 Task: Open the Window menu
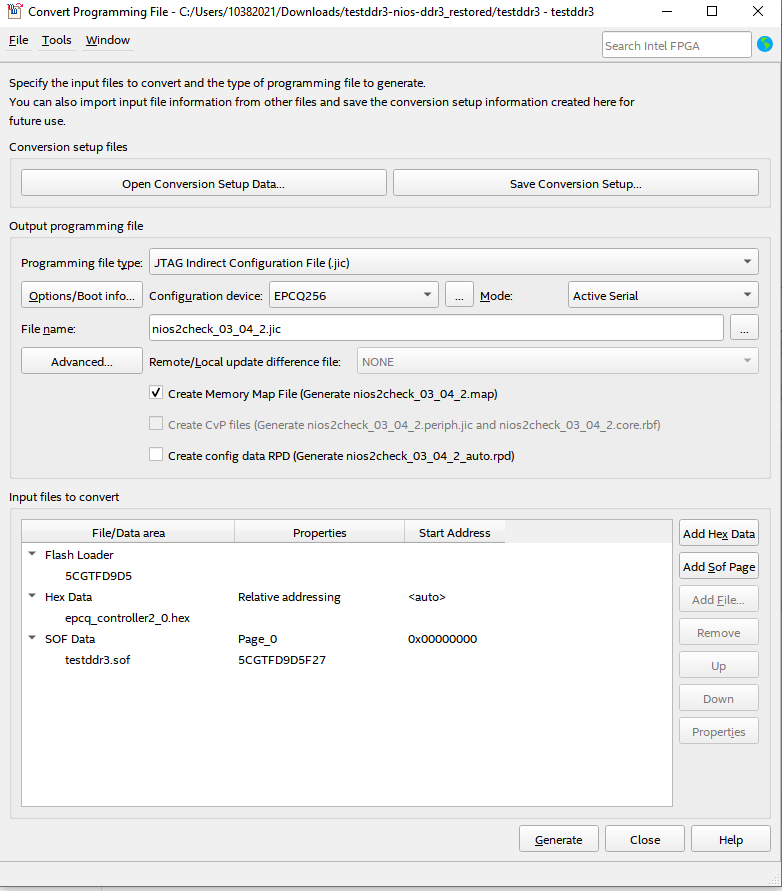pyautogui.click(x=108, y=40)
